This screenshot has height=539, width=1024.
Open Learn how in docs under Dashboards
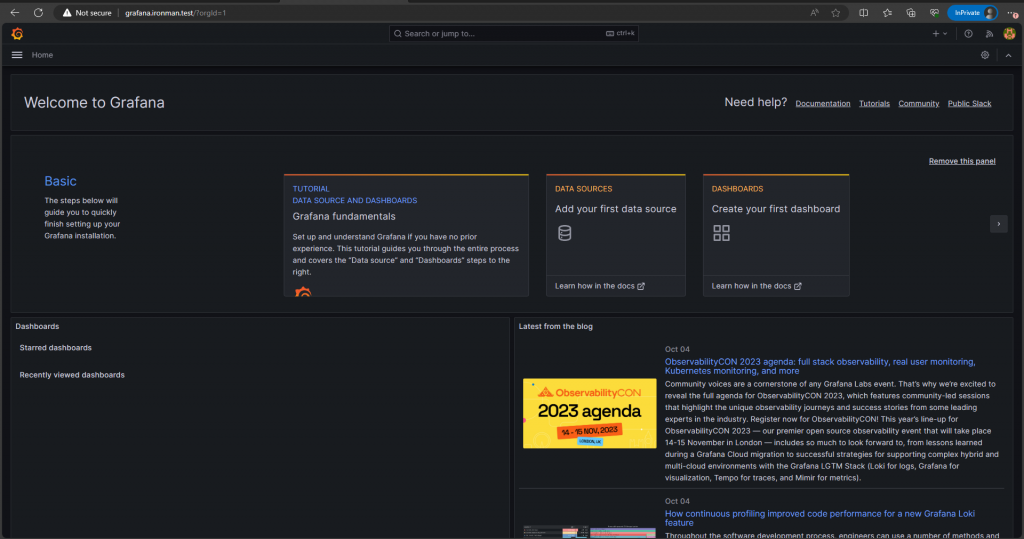pos(756,286)
